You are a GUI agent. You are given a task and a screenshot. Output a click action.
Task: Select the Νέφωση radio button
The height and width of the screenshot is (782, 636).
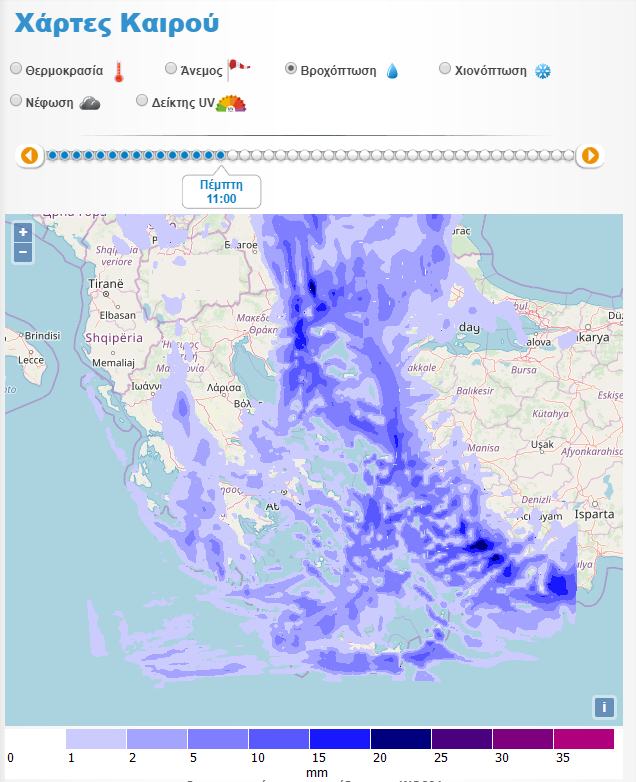[x=16, y=100]
